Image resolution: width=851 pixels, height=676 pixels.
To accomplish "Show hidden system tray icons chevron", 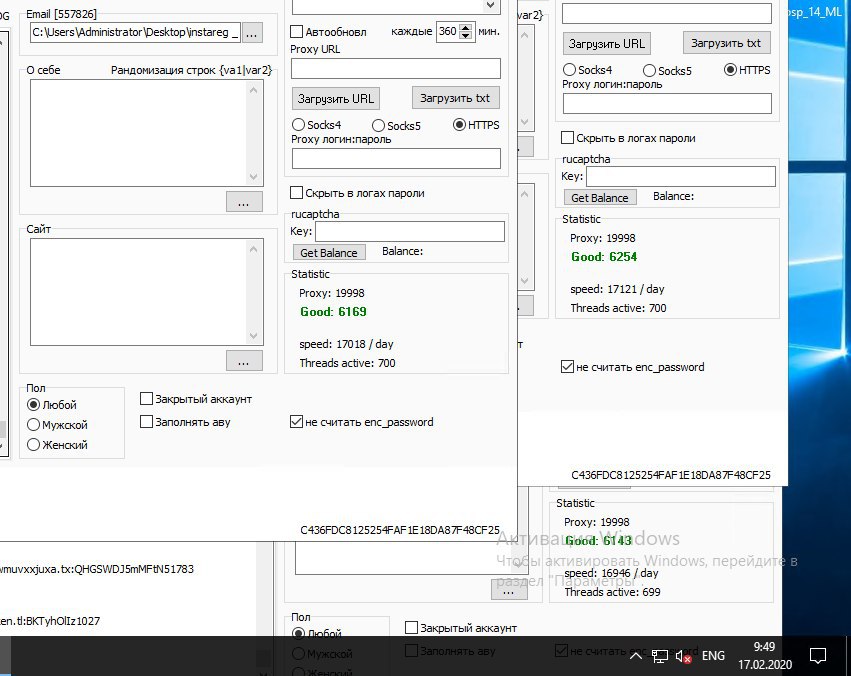I will 636,657.
